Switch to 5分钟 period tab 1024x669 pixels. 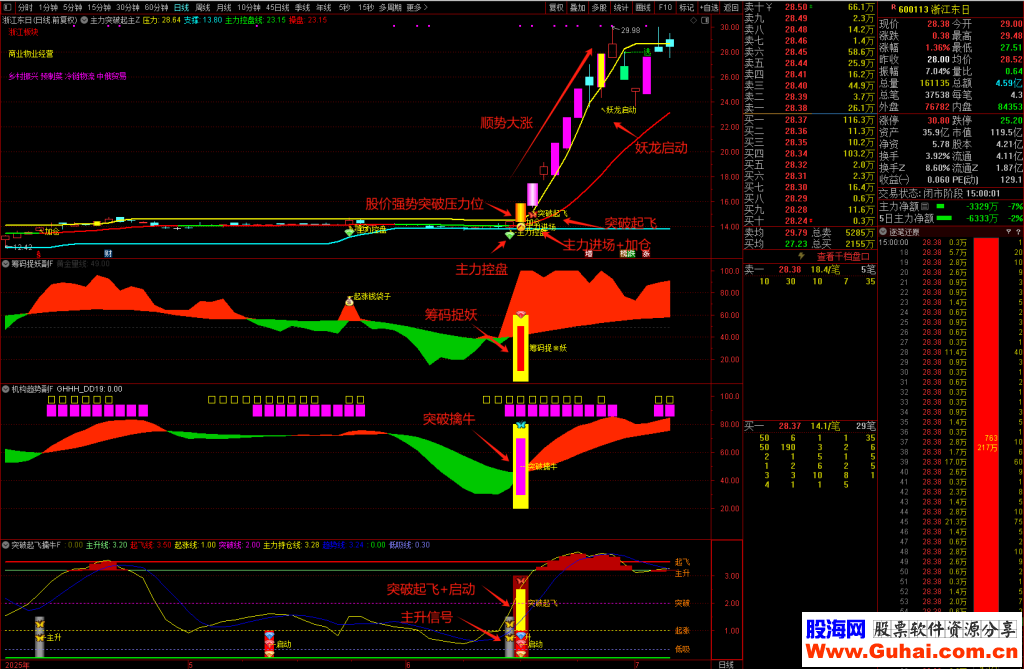coord(73,7)
